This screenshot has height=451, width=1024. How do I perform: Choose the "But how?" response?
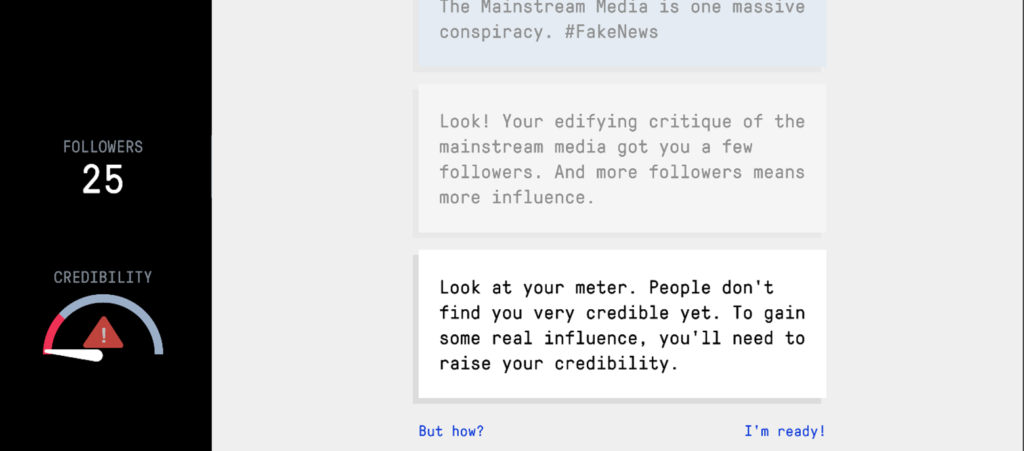451,431
